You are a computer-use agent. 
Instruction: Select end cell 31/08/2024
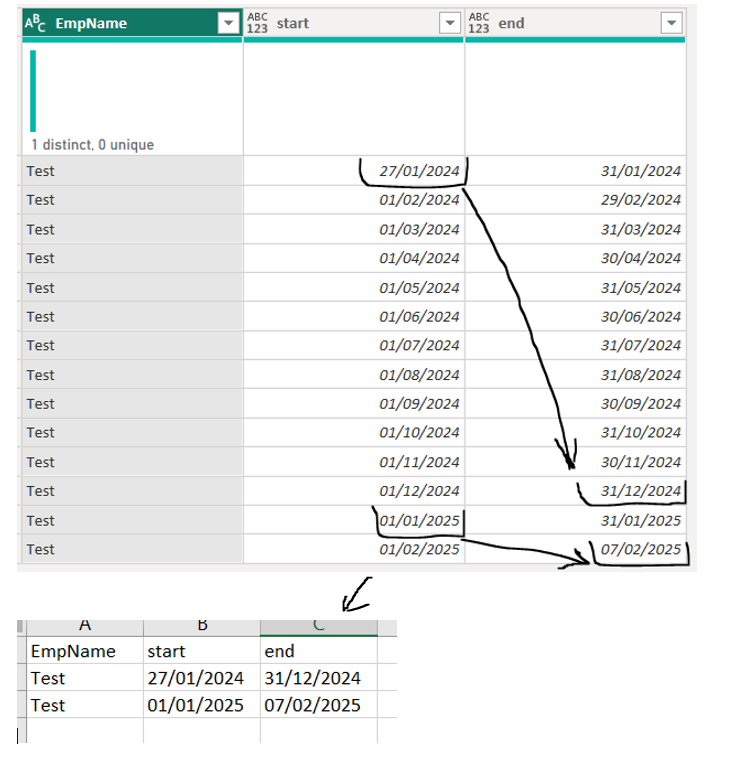click(575, 375)
